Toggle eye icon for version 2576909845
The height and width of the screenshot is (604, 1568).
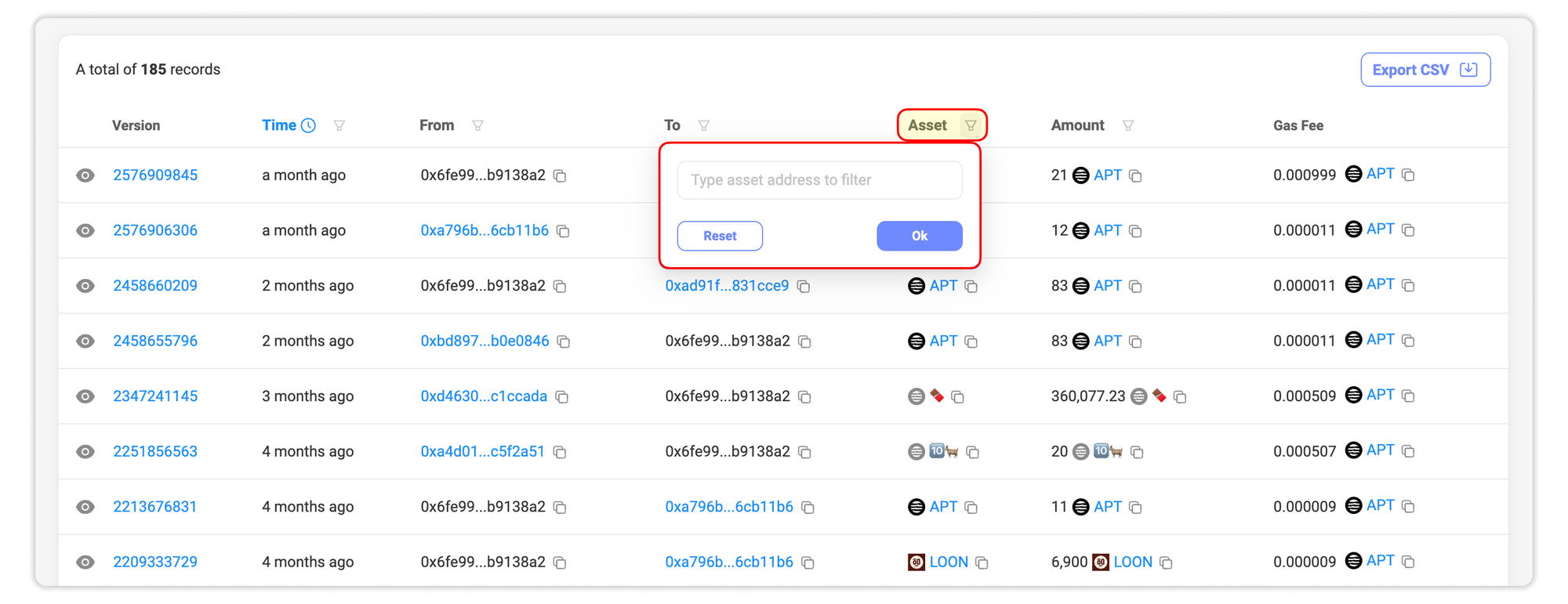(x=85, y=175)
